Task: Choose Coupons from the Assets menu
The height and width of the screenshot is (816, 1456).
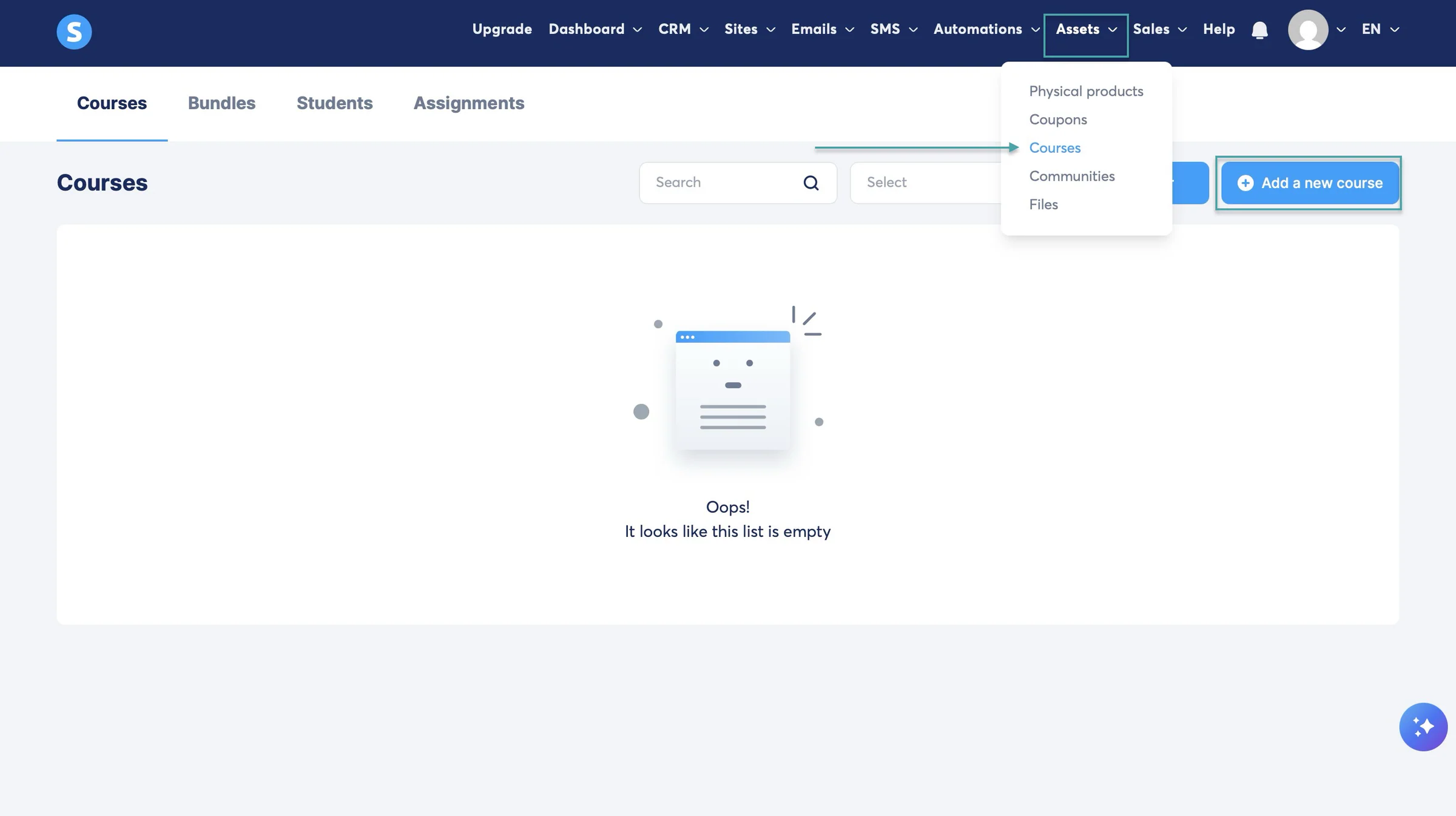Action: 1057,120
